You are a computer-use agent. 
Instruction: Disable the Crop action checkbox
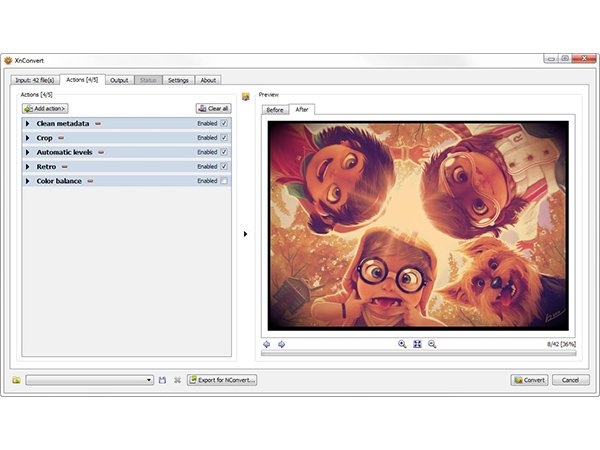[224, 138]
